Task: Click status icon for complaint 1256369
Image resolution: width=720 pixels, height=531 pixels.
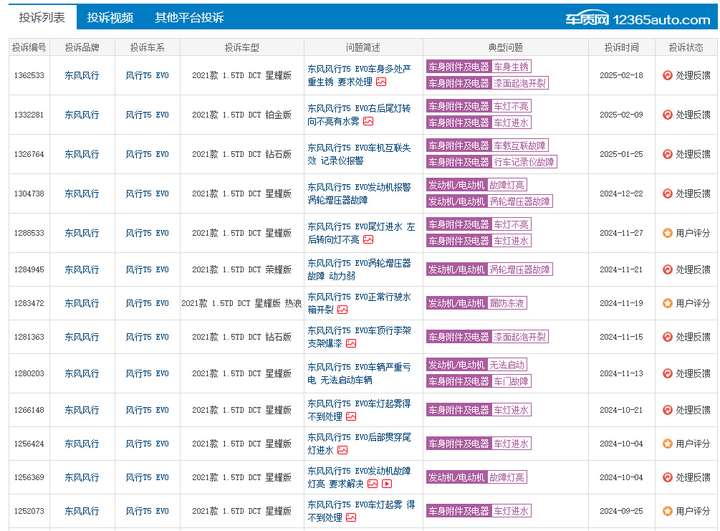Action: [668, 477]
